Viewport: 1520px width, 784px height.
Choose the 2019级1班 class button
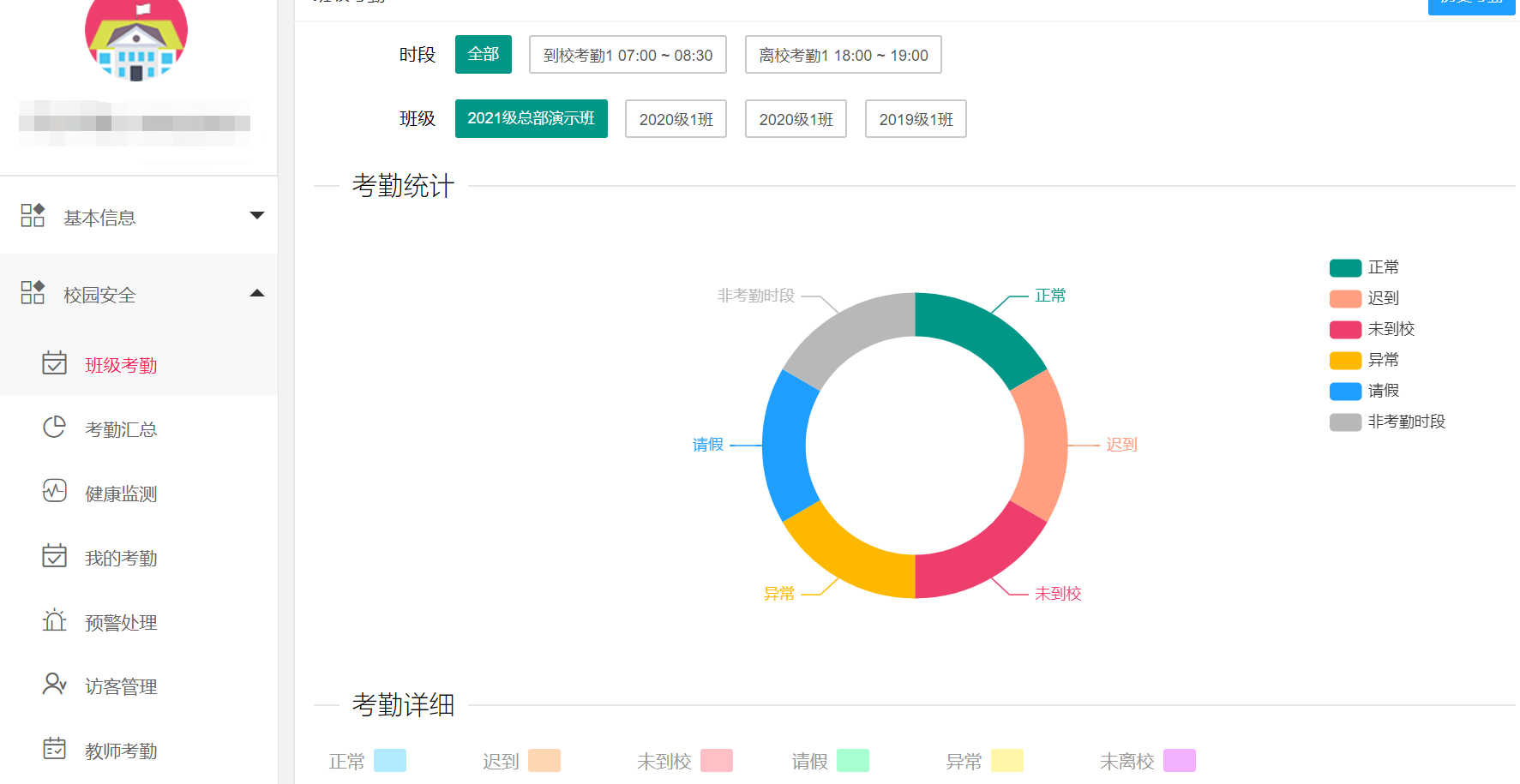[x=915, y=119]
